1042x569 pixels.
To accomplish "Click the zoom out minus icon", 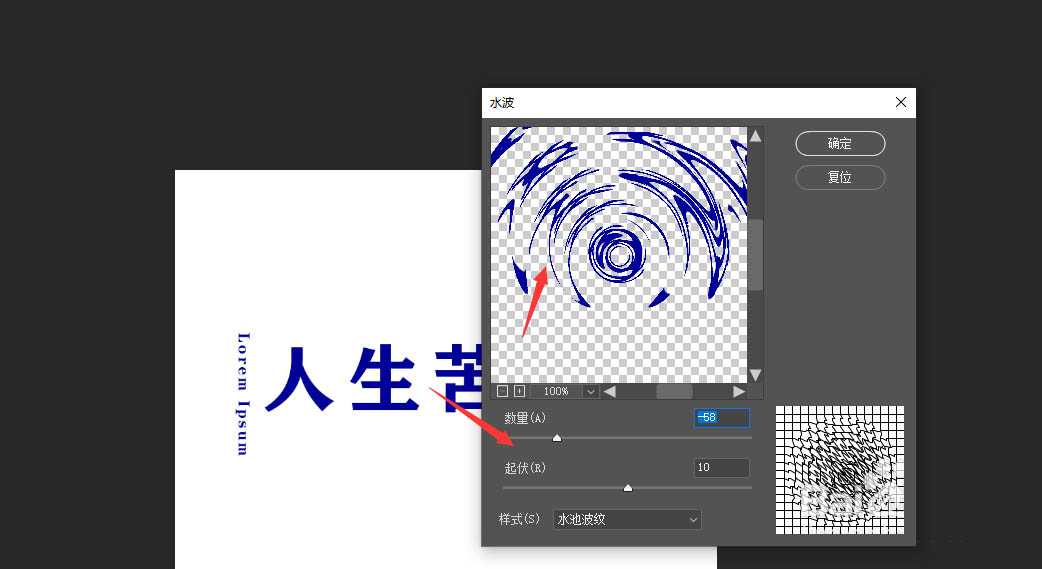I will click(503, 391).
